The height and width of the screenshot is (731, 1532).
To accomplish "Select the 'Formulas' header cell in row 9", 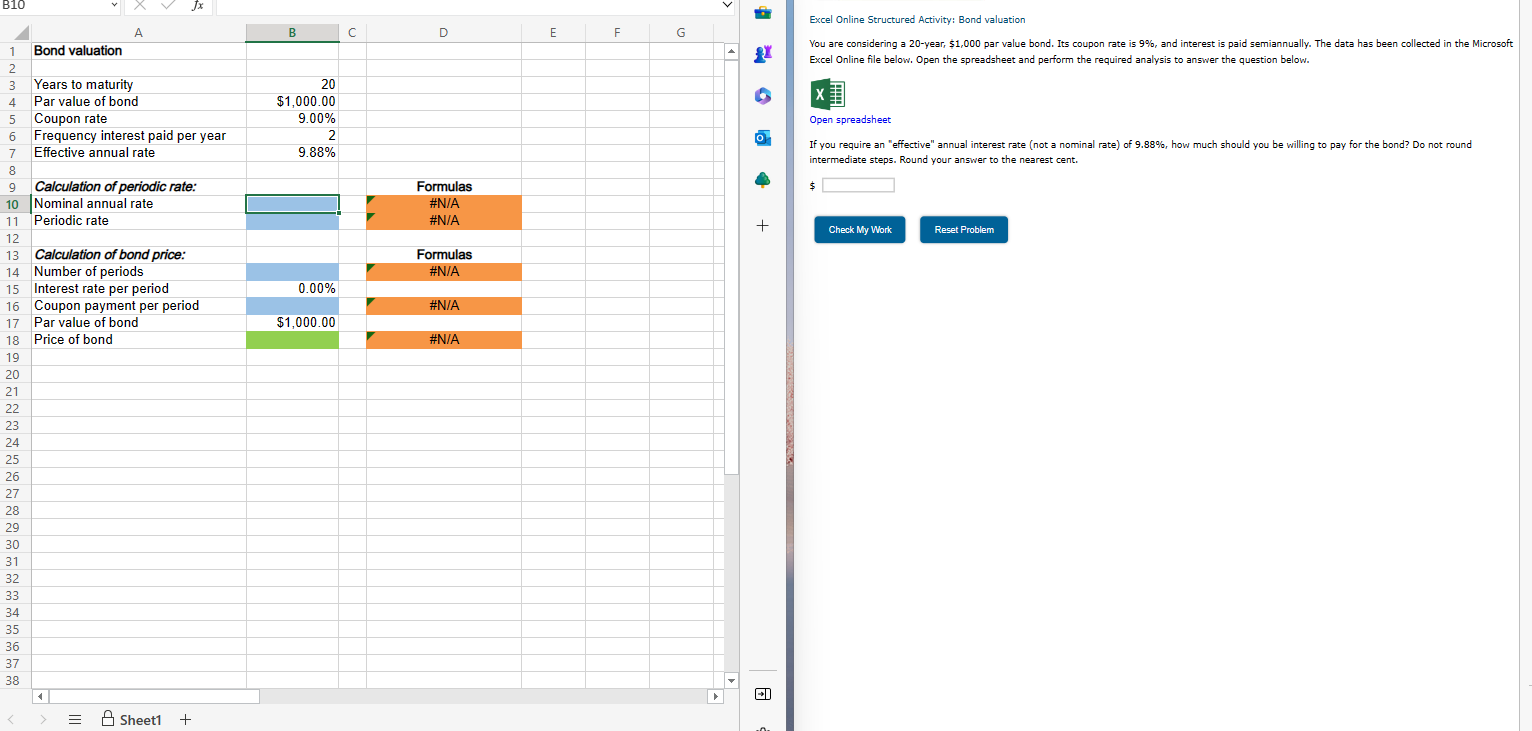I will 444,187.
